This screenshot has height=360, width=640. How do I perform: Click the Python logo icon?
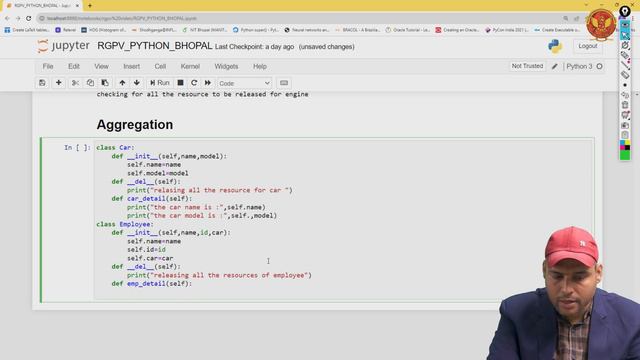555,46
